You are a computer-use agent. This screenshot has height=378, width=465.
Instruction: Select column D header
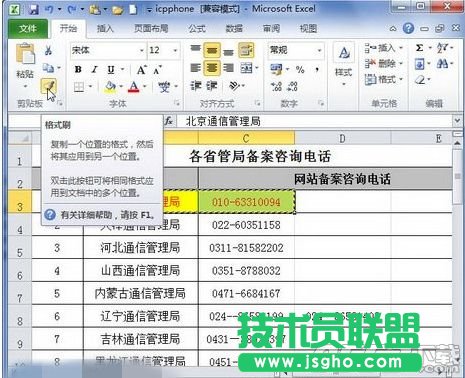[342, 138]
